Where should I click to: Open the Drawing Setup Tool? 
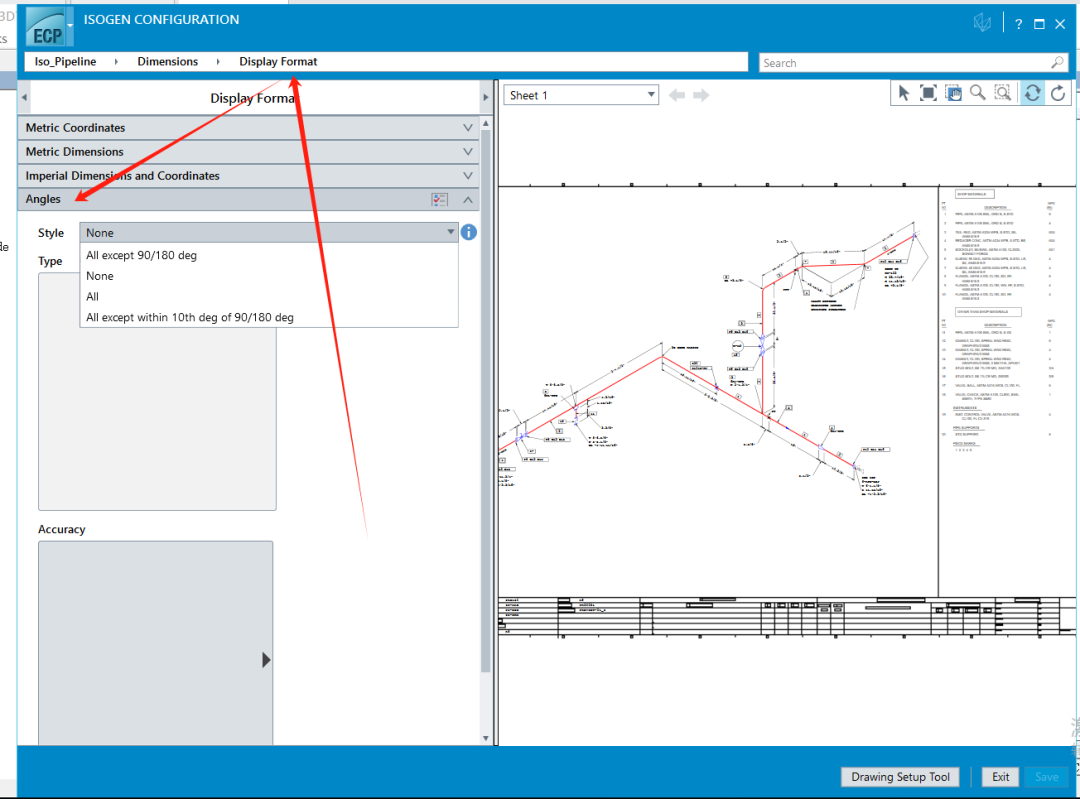[900, 777]
